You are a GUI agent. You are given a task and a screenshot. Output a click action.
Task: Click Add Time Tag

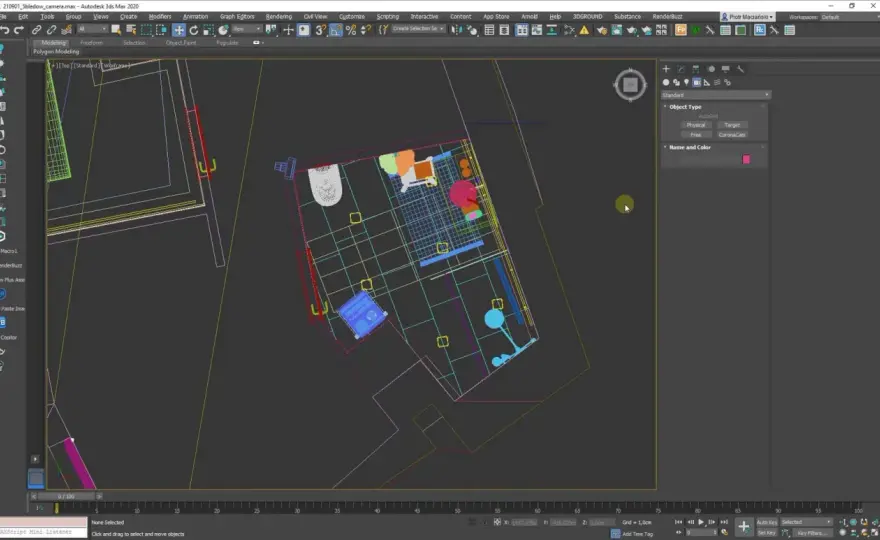point(638,534)
